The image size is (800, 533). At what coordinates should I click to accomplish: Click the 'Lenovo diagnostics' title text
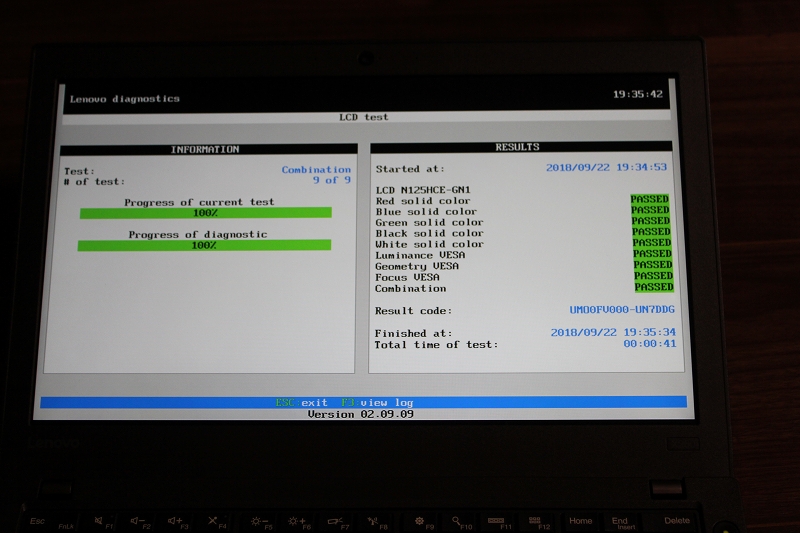click(x=124, y=99)
